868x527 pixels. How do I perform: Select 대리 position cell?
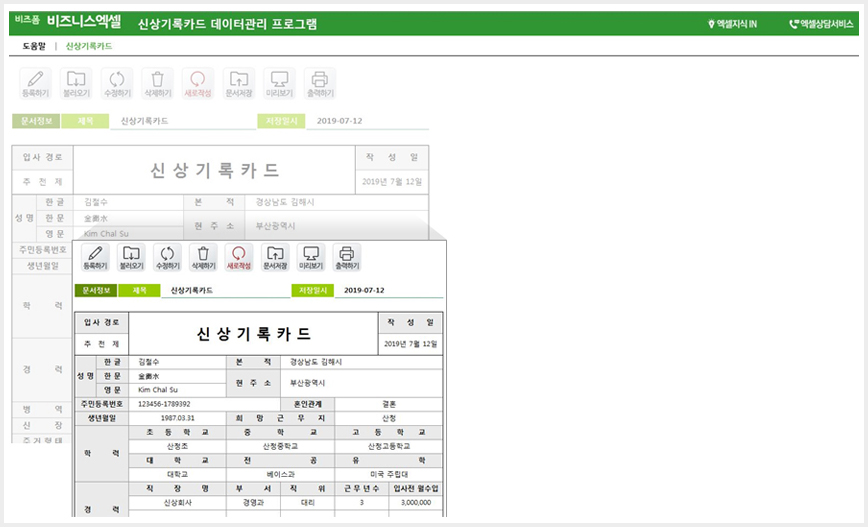point(308,503)
